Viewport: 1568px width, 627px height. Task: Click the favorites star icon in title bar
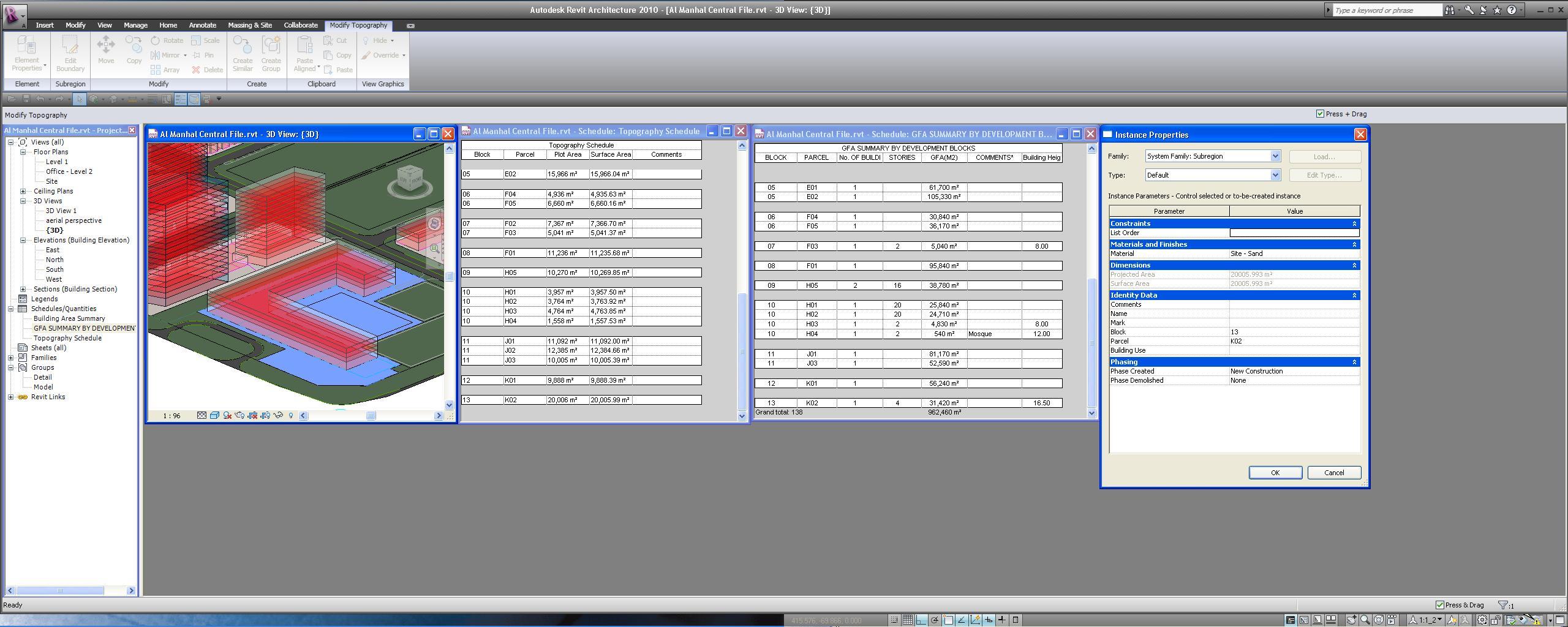pyautogui.click(x=1497, y=10)
